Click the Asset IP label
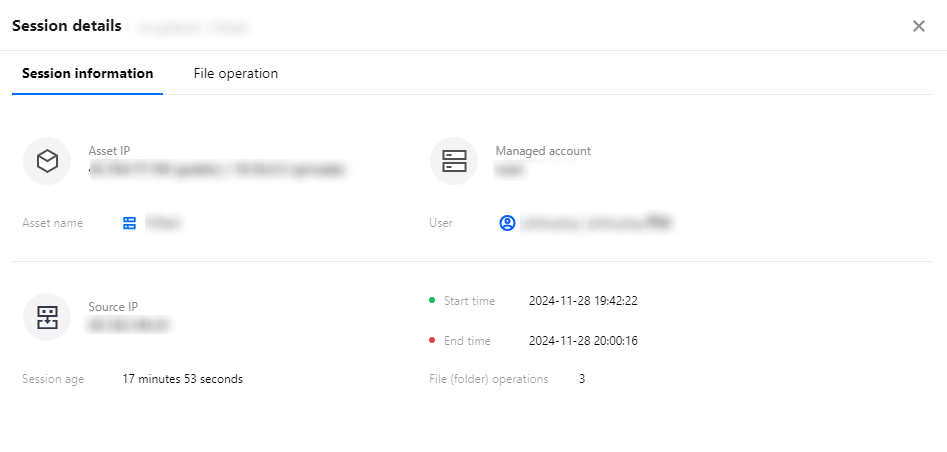 (x=109, y=151)
